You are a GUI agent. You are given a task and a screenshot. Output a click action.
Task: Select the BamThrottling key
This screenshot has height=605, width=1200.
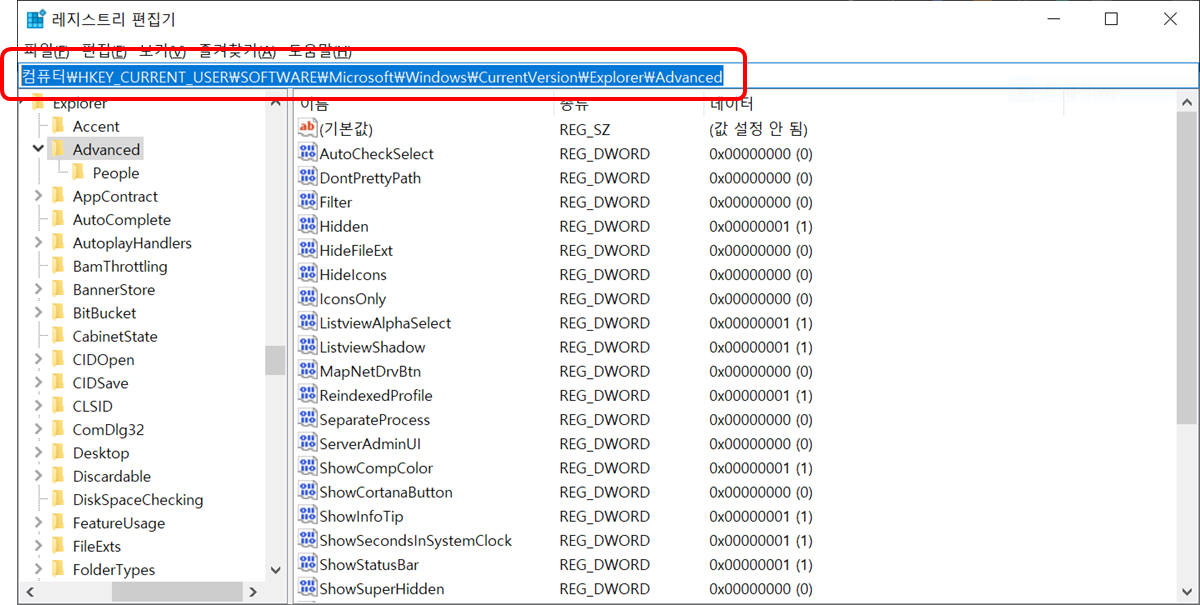coord(119,266)
